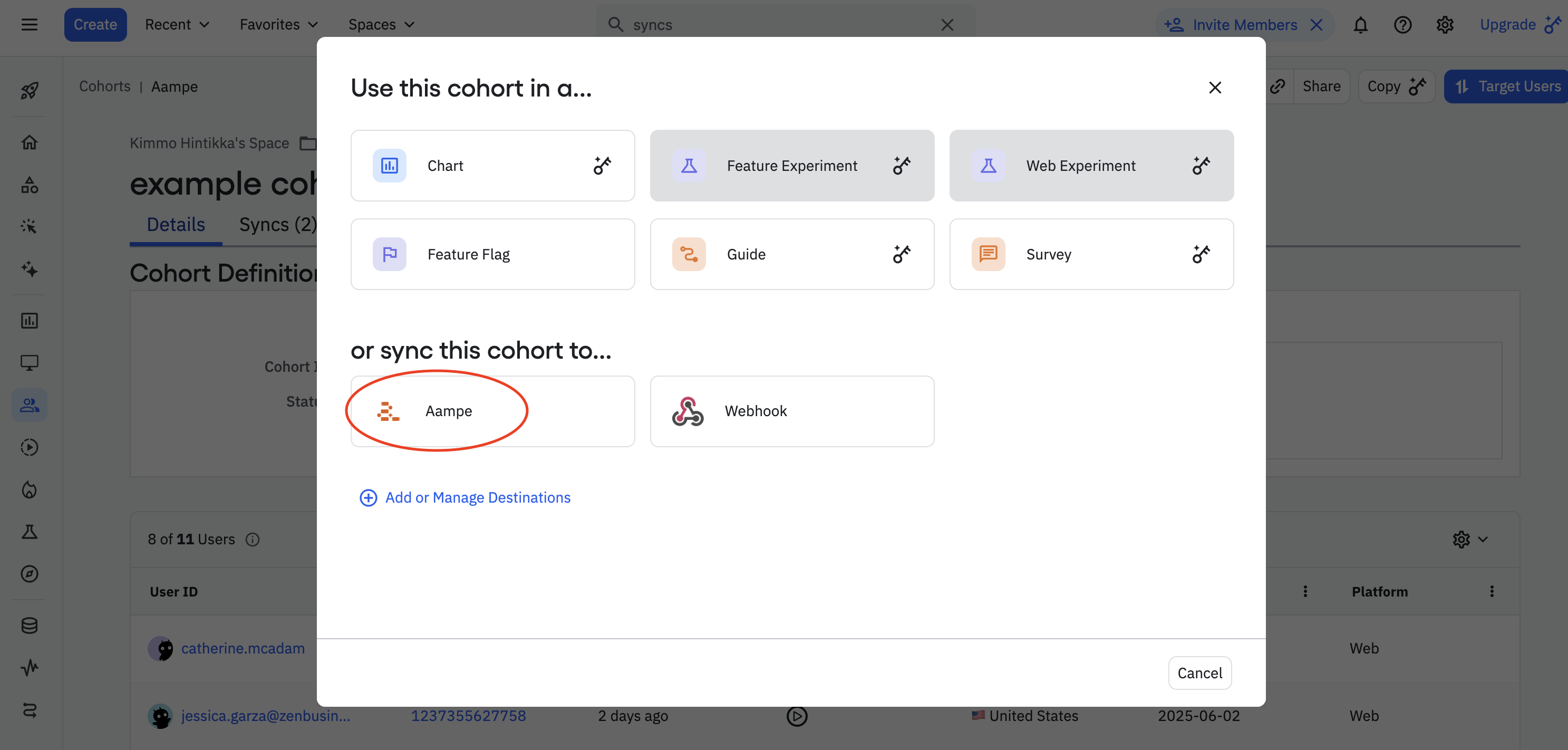Expand the Favorites dropdown
This screenshot has height=750, width=1568.
(x=278, y=25)
